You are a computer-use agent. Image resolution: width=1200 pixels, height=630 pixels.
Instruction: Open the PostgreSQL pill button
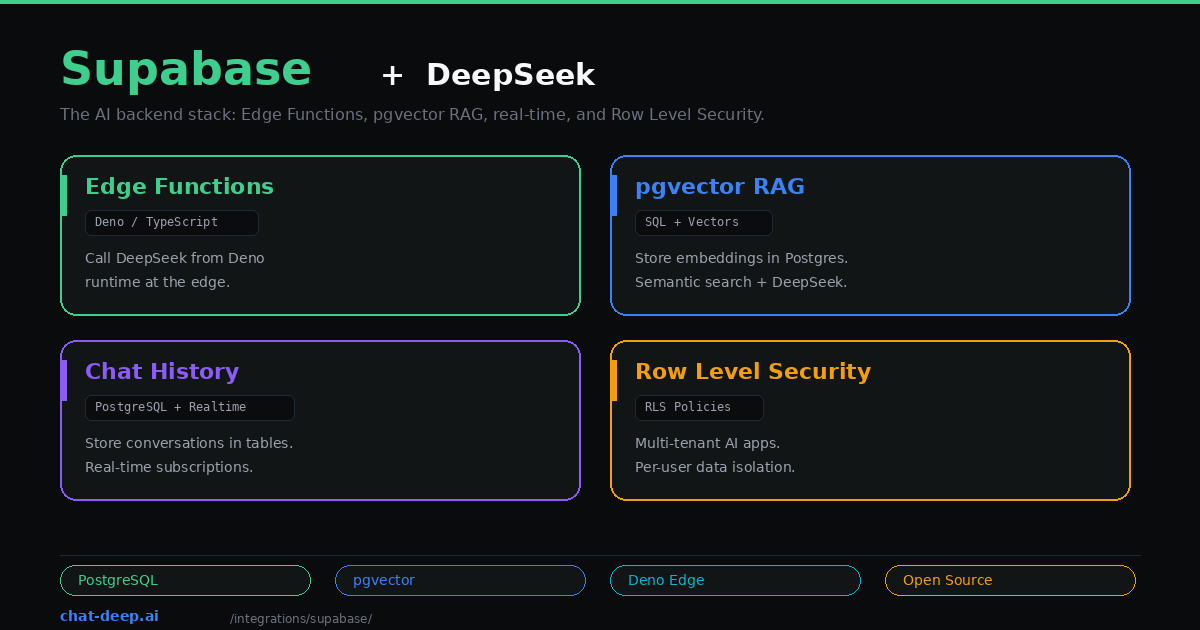point(185,580)
